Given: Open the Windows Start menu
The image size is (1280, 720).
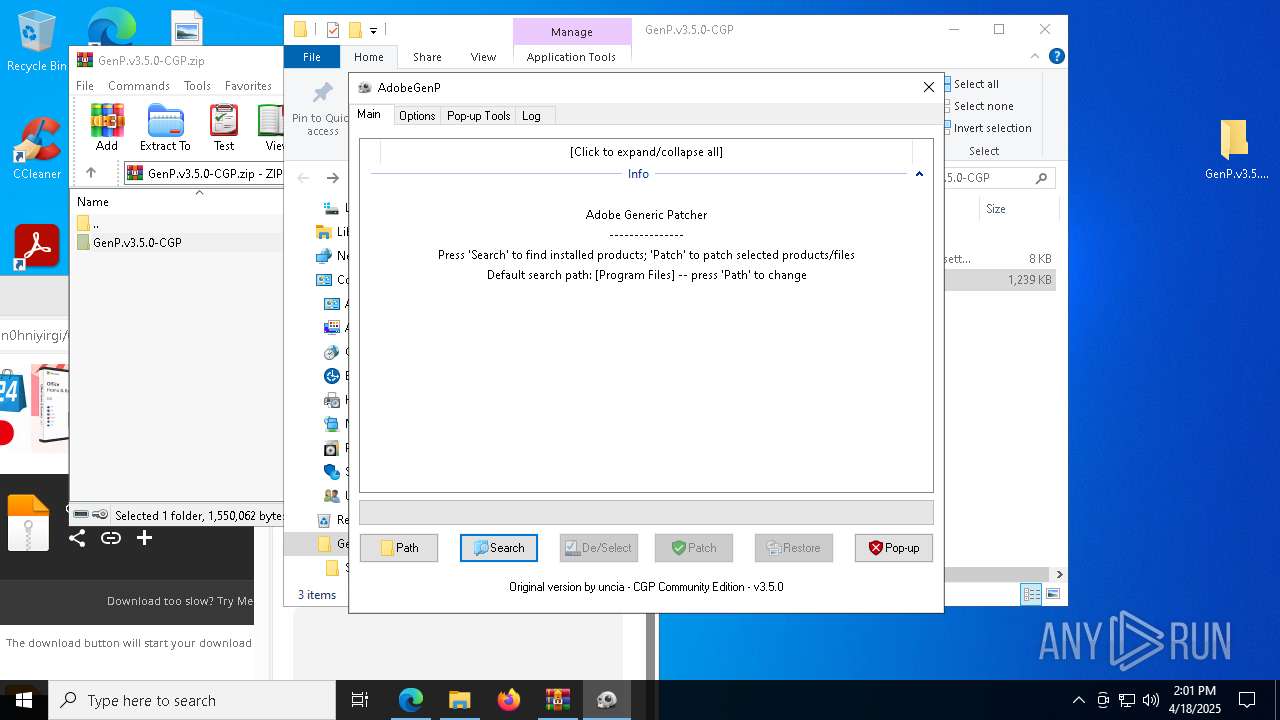Looking at the screenshot, I should [24, 700].
